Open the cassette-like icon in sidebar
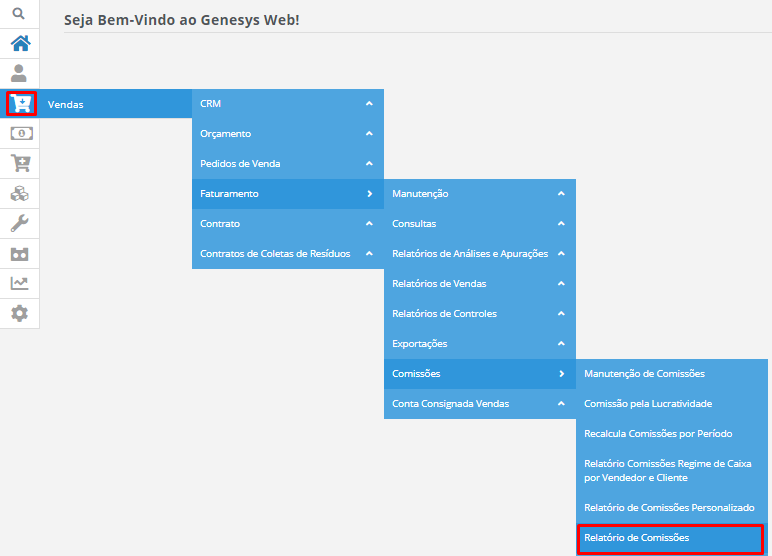 pyautogui.click(x=20, y=254)
